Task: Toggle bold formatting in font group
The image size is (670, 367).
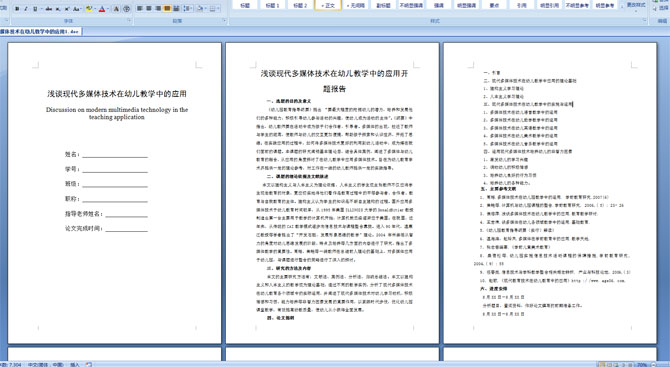Action: tap(17, 9)
